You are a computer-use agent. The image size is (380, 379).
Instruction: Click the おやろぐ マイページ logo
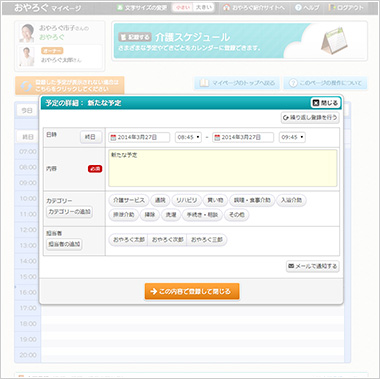(47, 8)
